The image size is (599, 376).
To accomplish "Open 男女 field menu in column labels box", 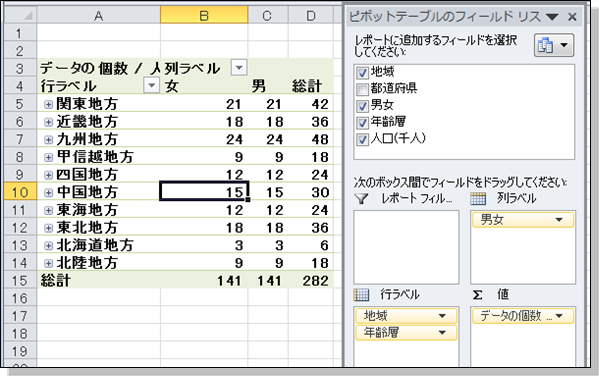I will (559, 220).
